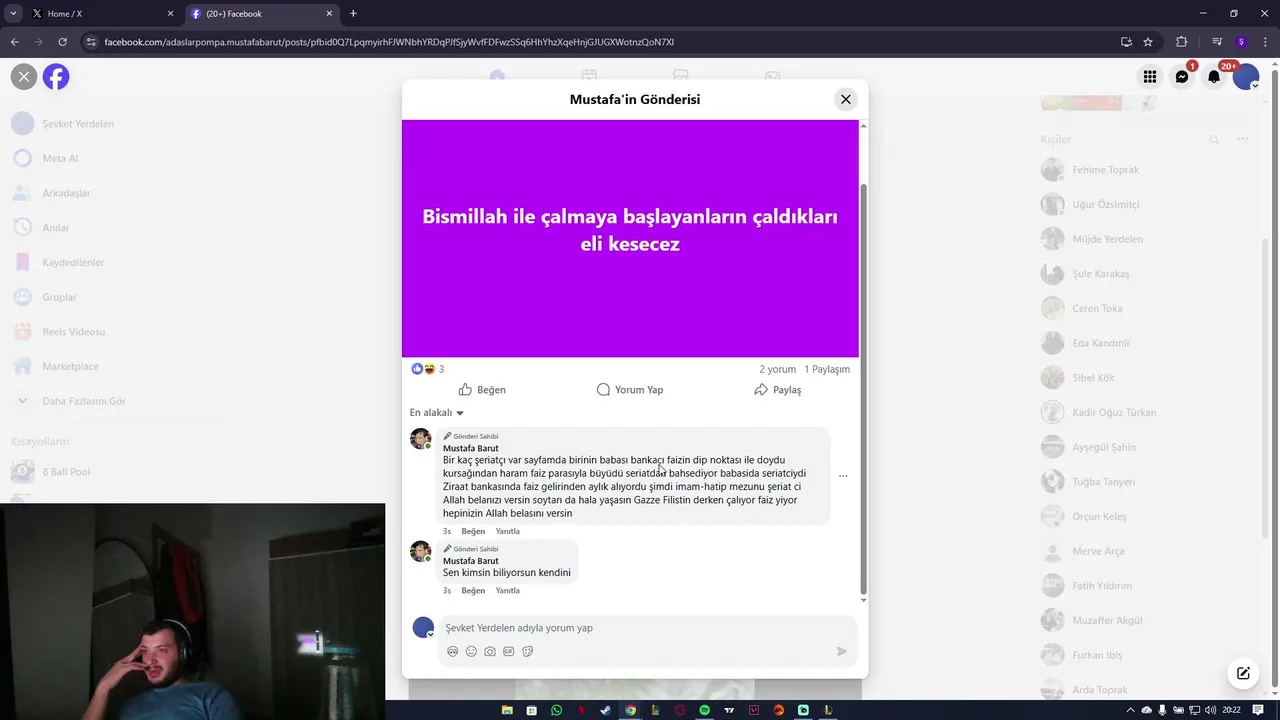Click the send comment arrow icon
This screenshot has width=1280, height=720.
click(x=842, y=651)
